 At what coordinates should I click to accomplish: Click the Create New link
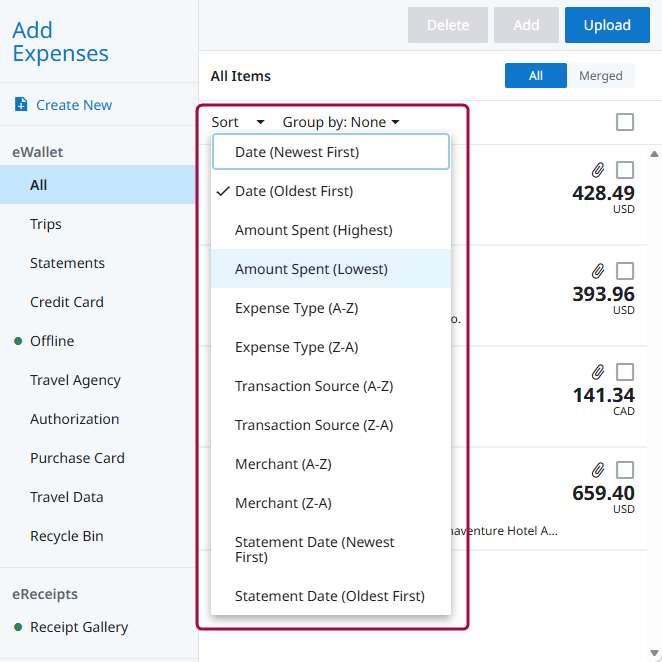(74, 105)
